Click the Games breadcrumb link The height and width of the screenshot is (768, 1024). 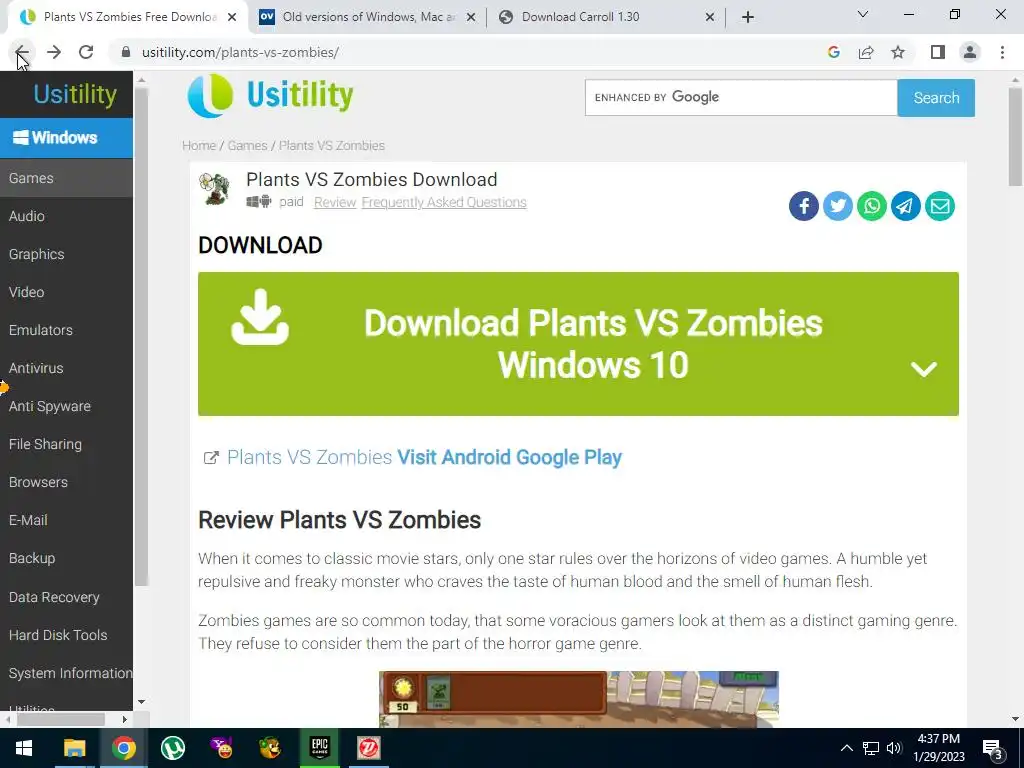coord(248,146)
